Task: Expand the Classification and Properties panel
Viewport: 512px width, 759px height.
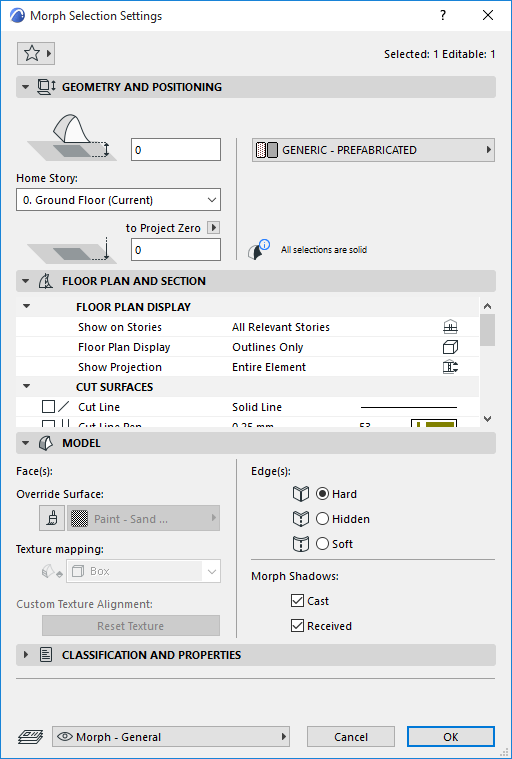Action: (x=26, y=655)
